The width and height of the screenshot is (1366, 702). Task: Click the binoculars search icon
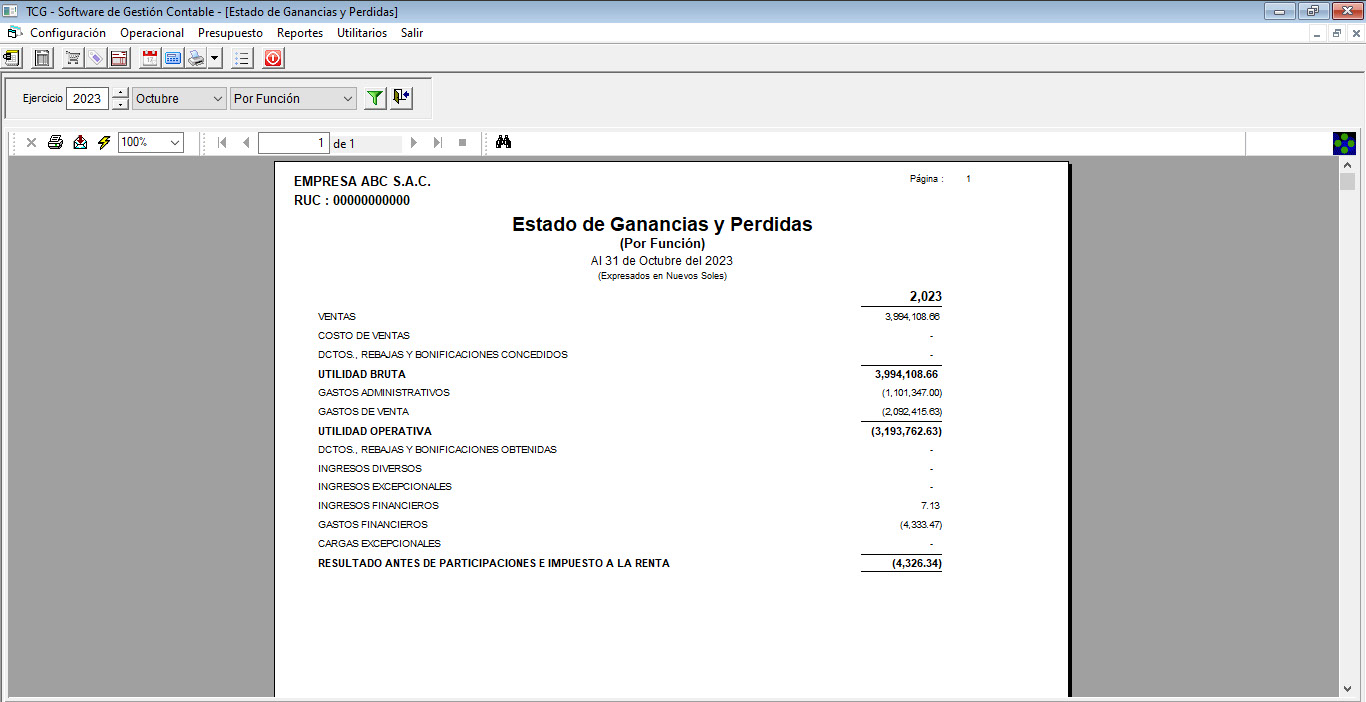tap(504, 143)
